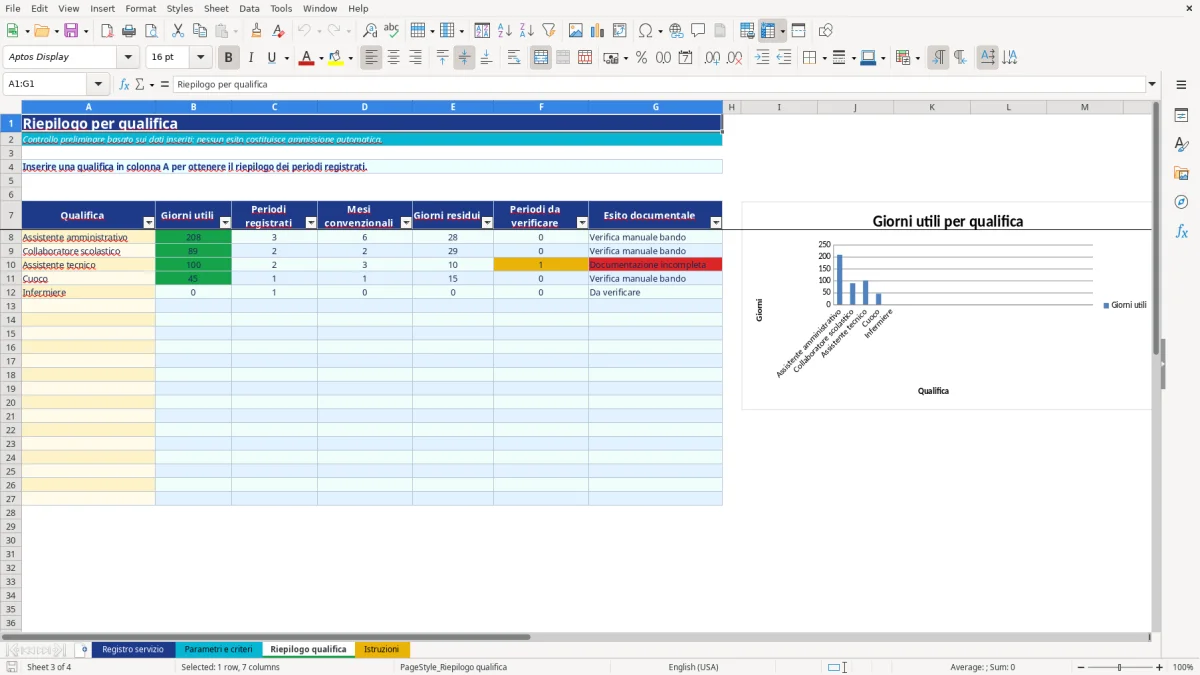This screenshot has height=675, width=1200.
Task: Apply yellow background highlighting color
Action: (335, 58)
